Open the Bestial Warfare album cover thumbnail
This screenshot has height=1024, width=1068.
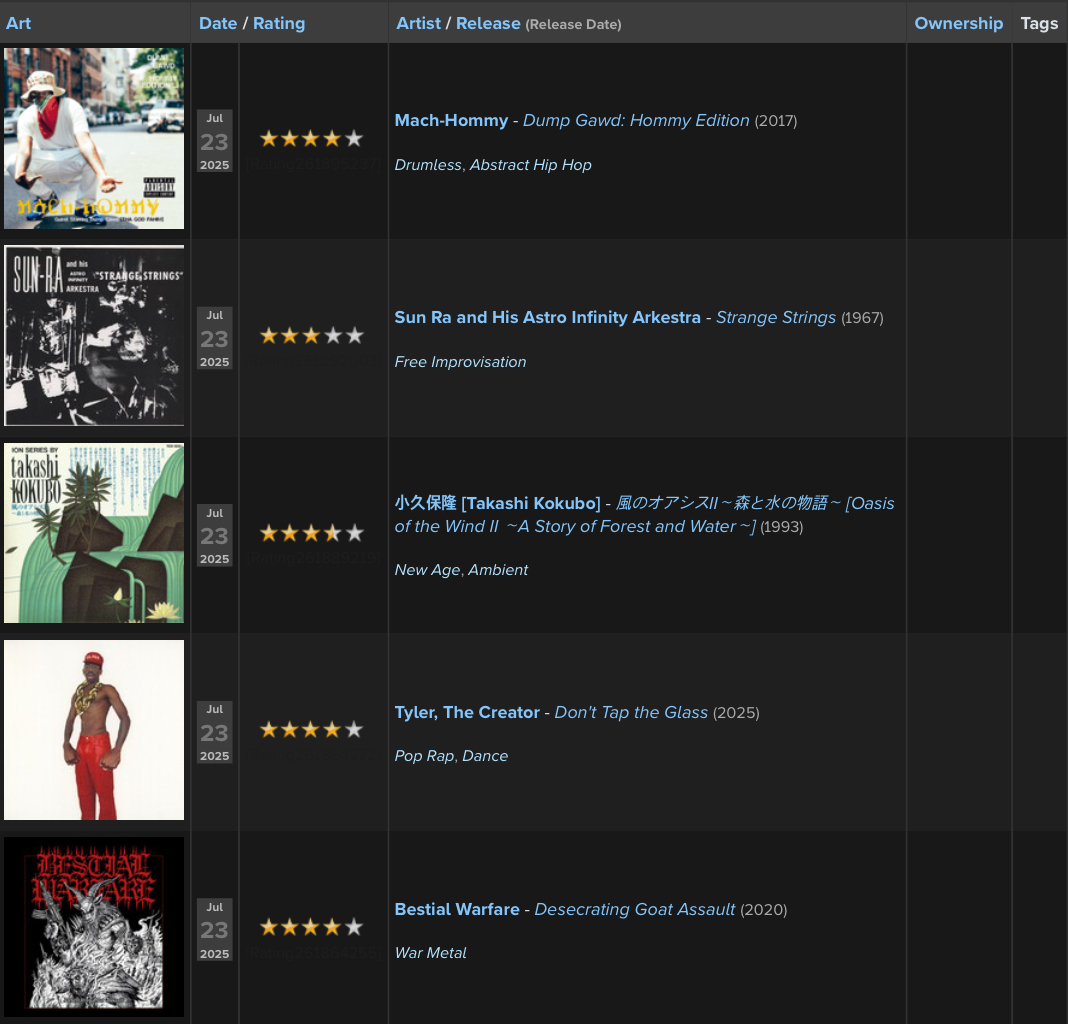point(94,927)
